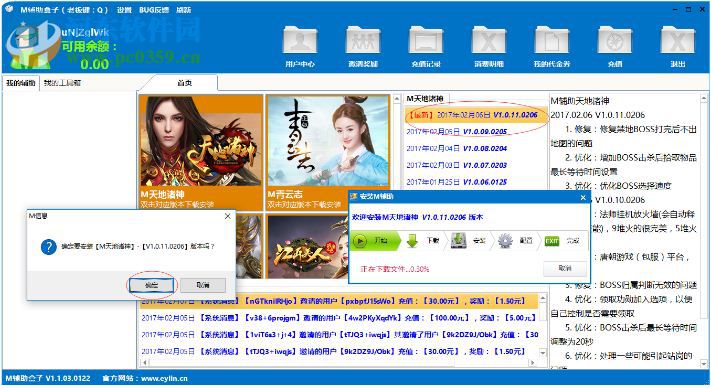This screenshot has height=388, width=711.
Task: Open the BUG反馈 menu
Action: [x=154, y=10]
